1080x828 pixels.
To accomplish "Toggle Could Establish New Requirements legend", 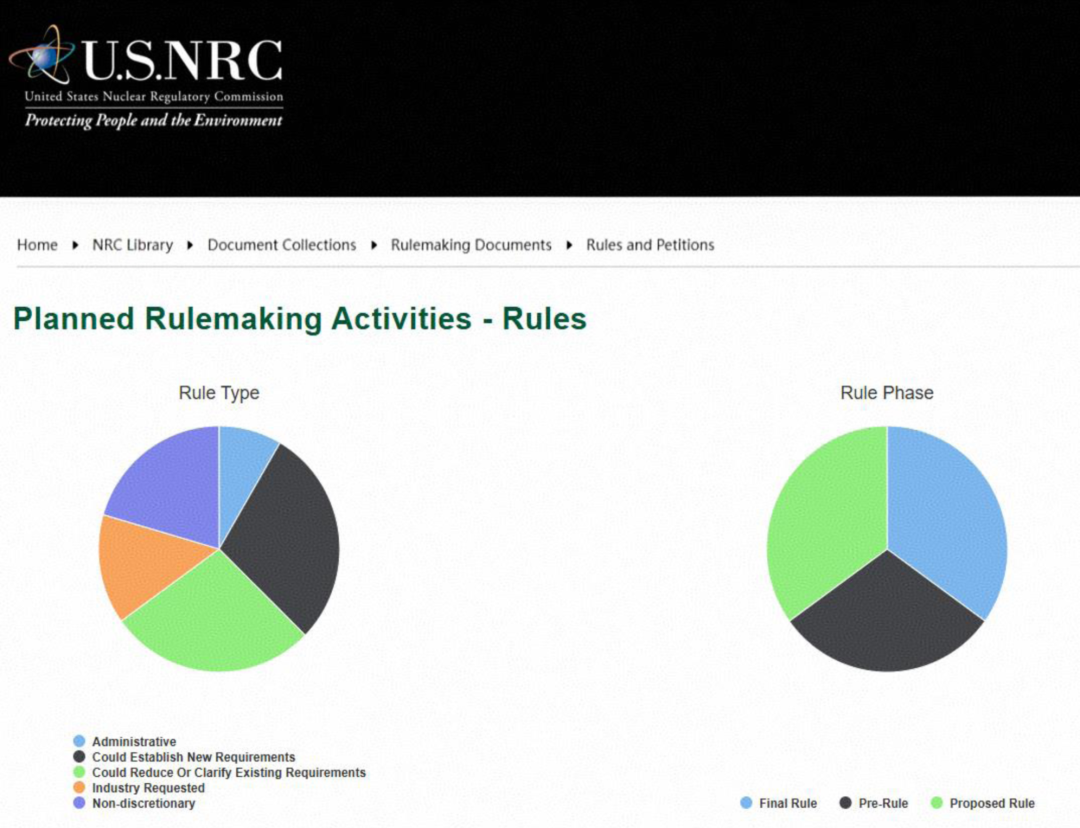I will click(x=193, y=757).
